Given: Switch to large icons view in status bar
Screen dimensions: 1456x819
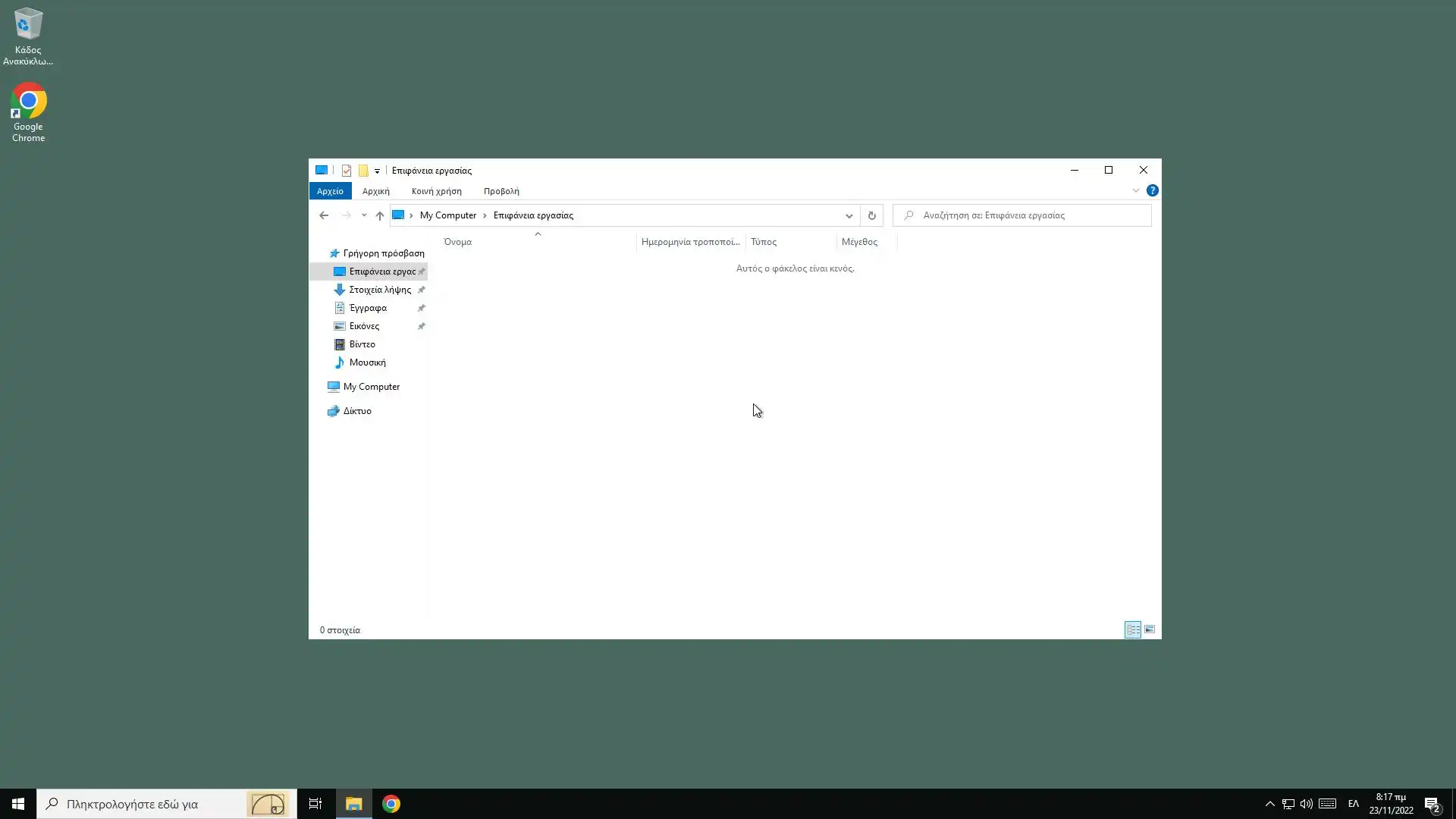Looking at the screenshot, I should point(1150,629).
